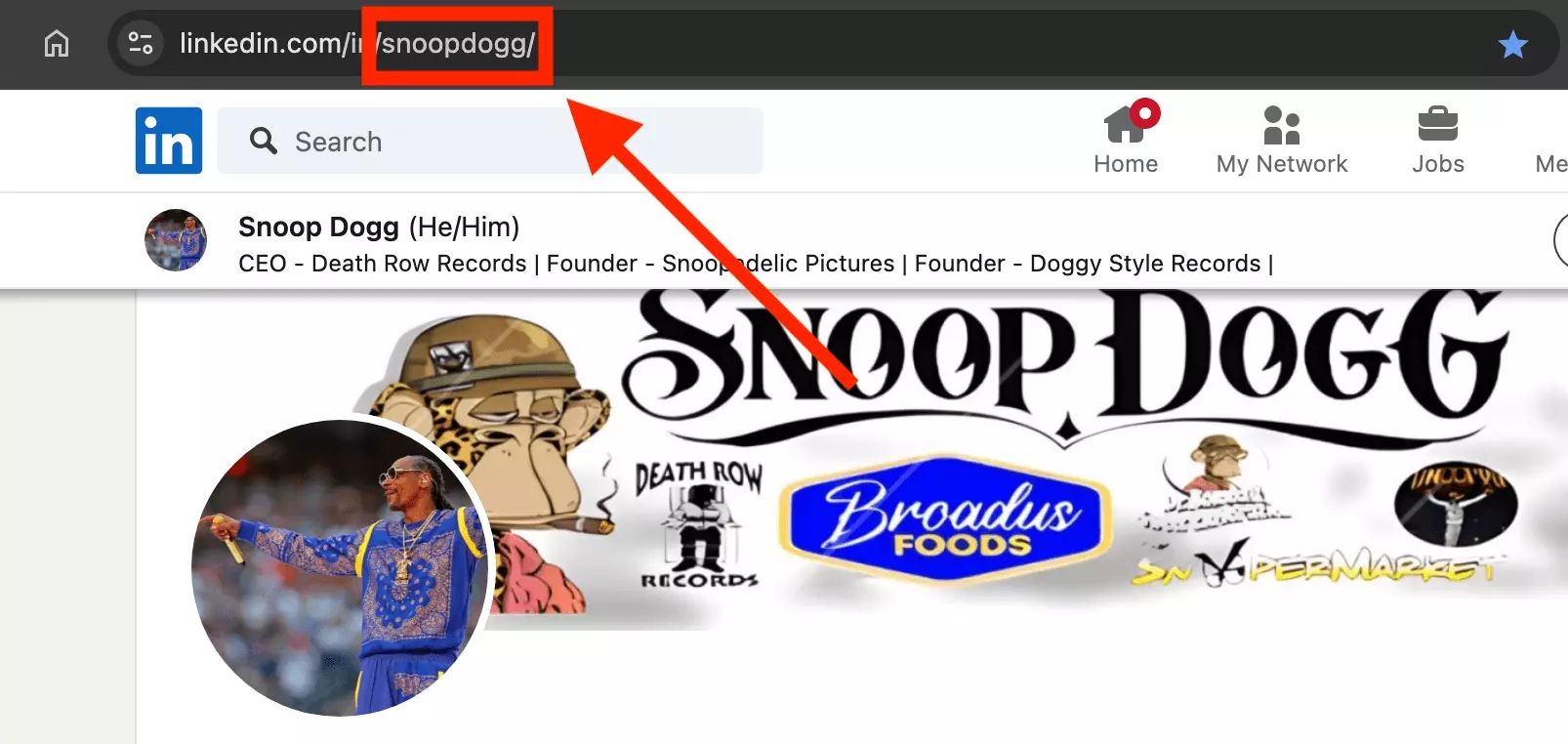1568x744 pixels.
Task: Focus the LinkedIn Search field
Action: tap(490, 141)
